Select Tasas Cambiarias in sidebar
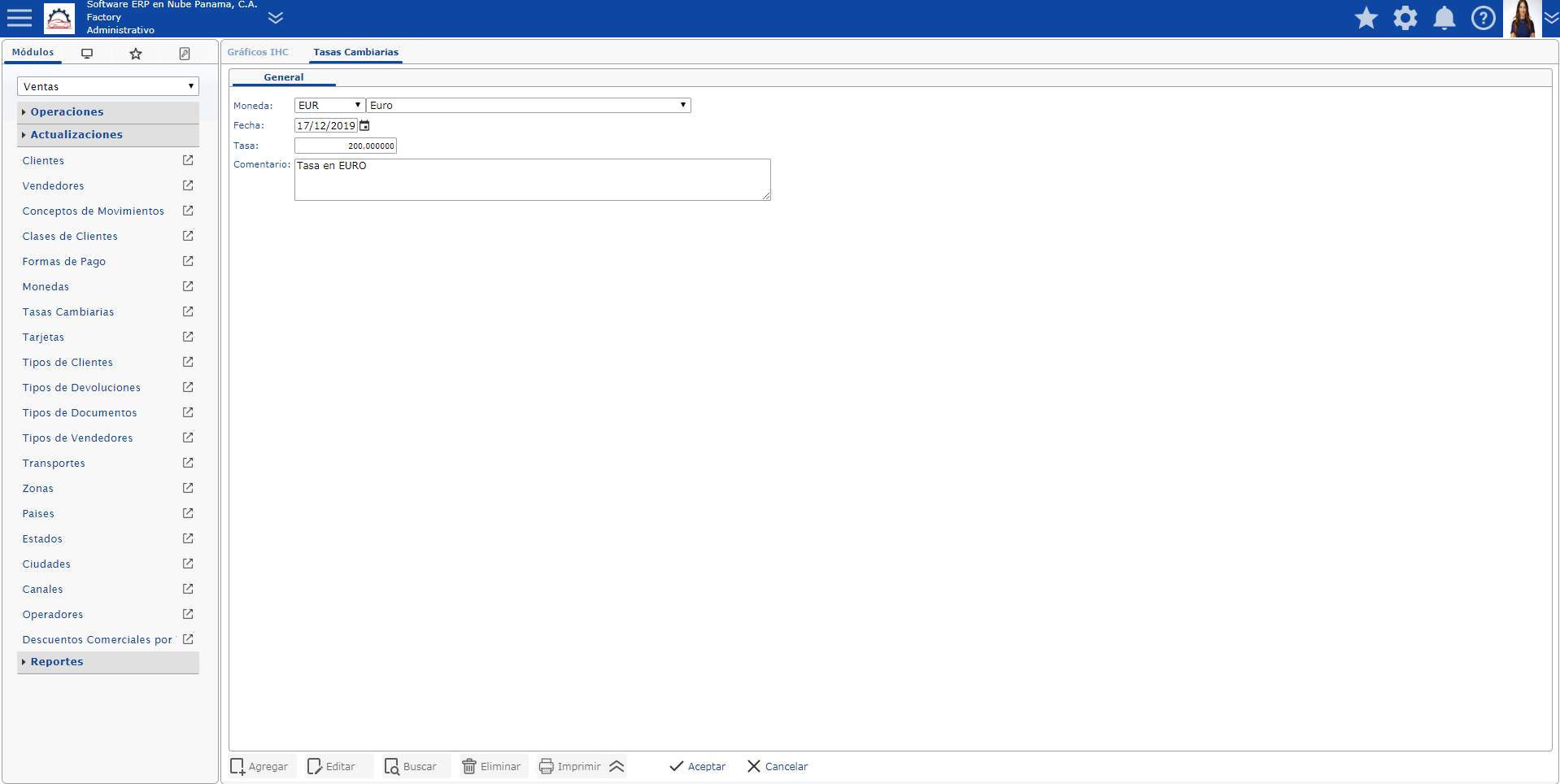Image resolution: width=1560 pixels, height=784 pixels. point(68,312)
